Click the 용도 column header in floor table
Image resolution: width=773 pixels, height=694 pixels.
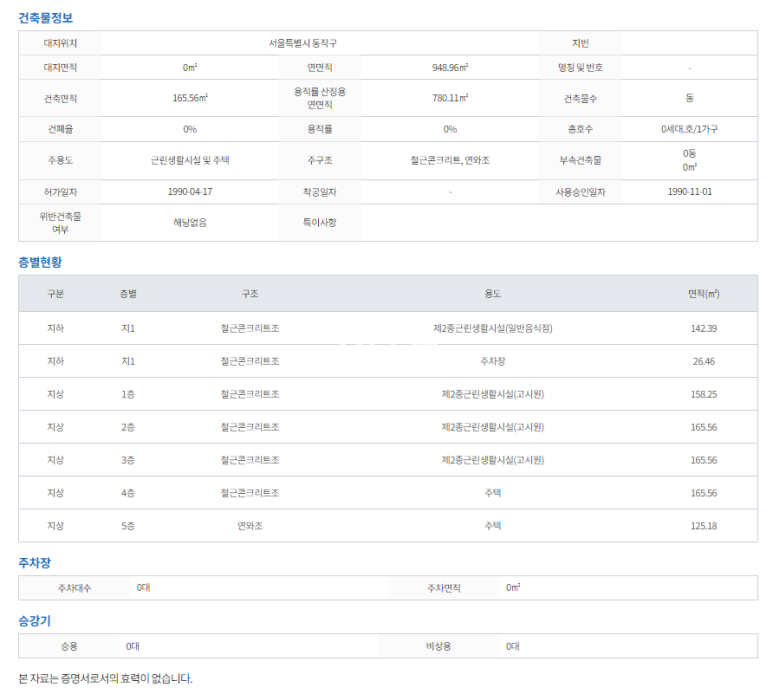[x=492, y=294]
